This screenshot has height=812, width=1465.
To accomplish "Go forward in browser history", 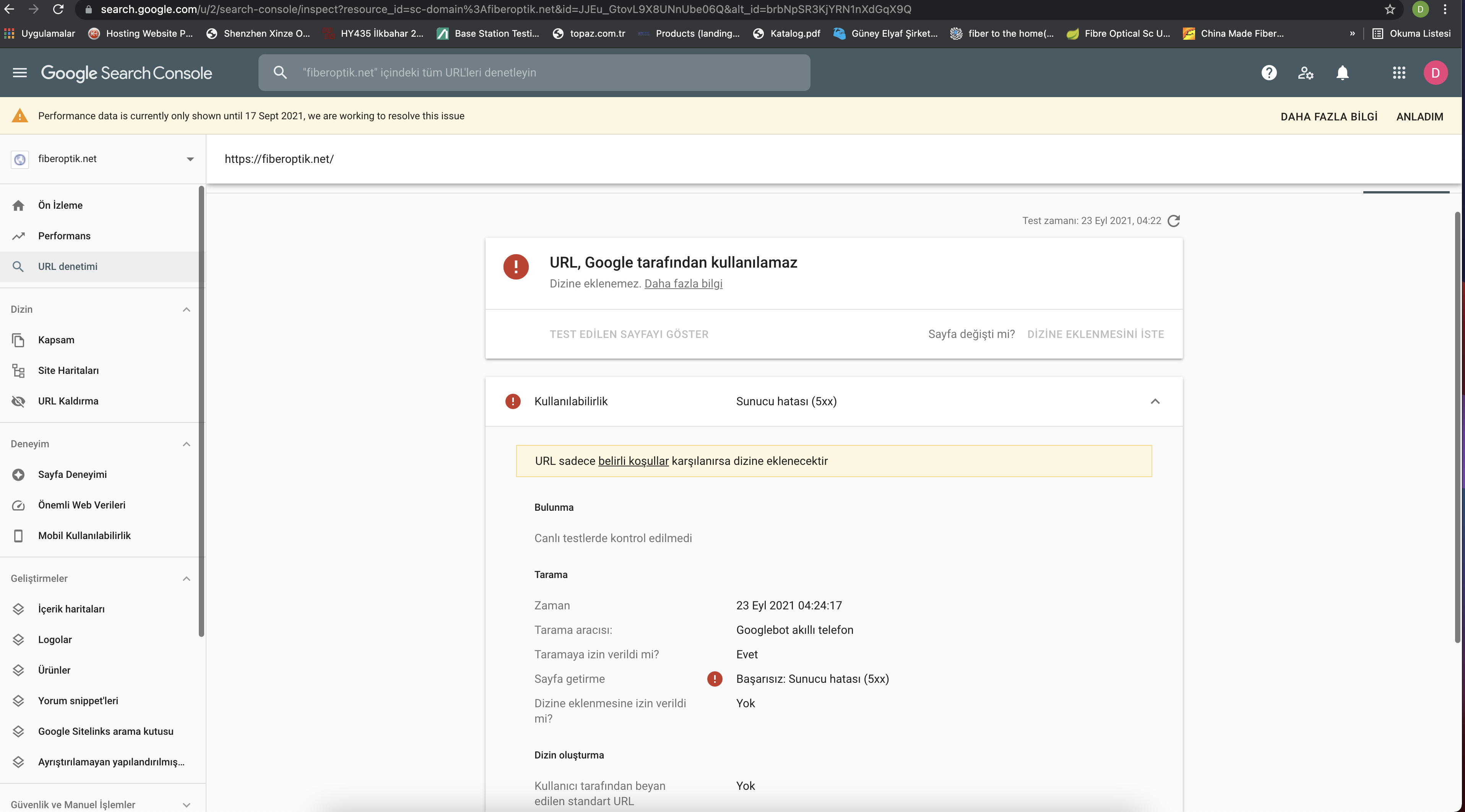I will pos(34,9).
